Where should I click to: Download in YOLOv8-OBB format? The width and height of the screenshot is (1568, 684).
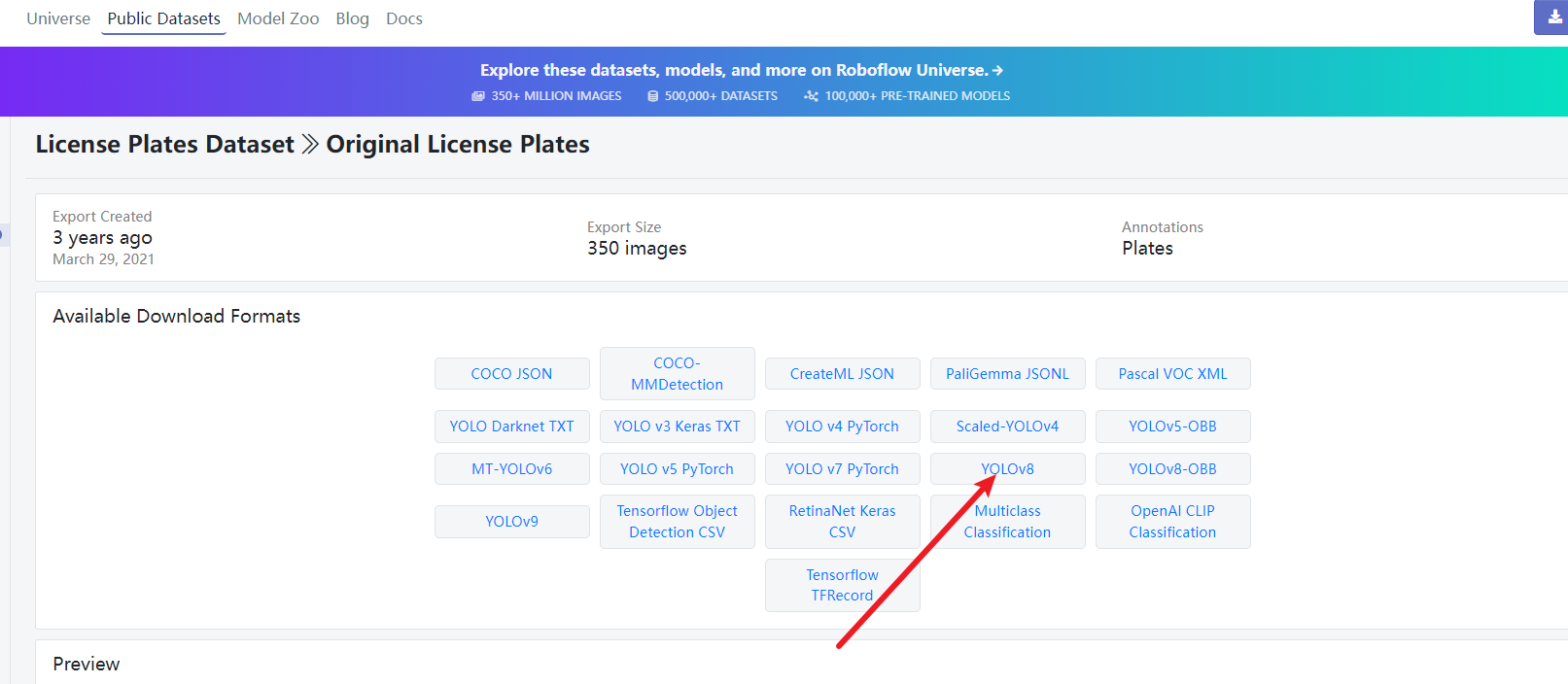coord(1173,469)
